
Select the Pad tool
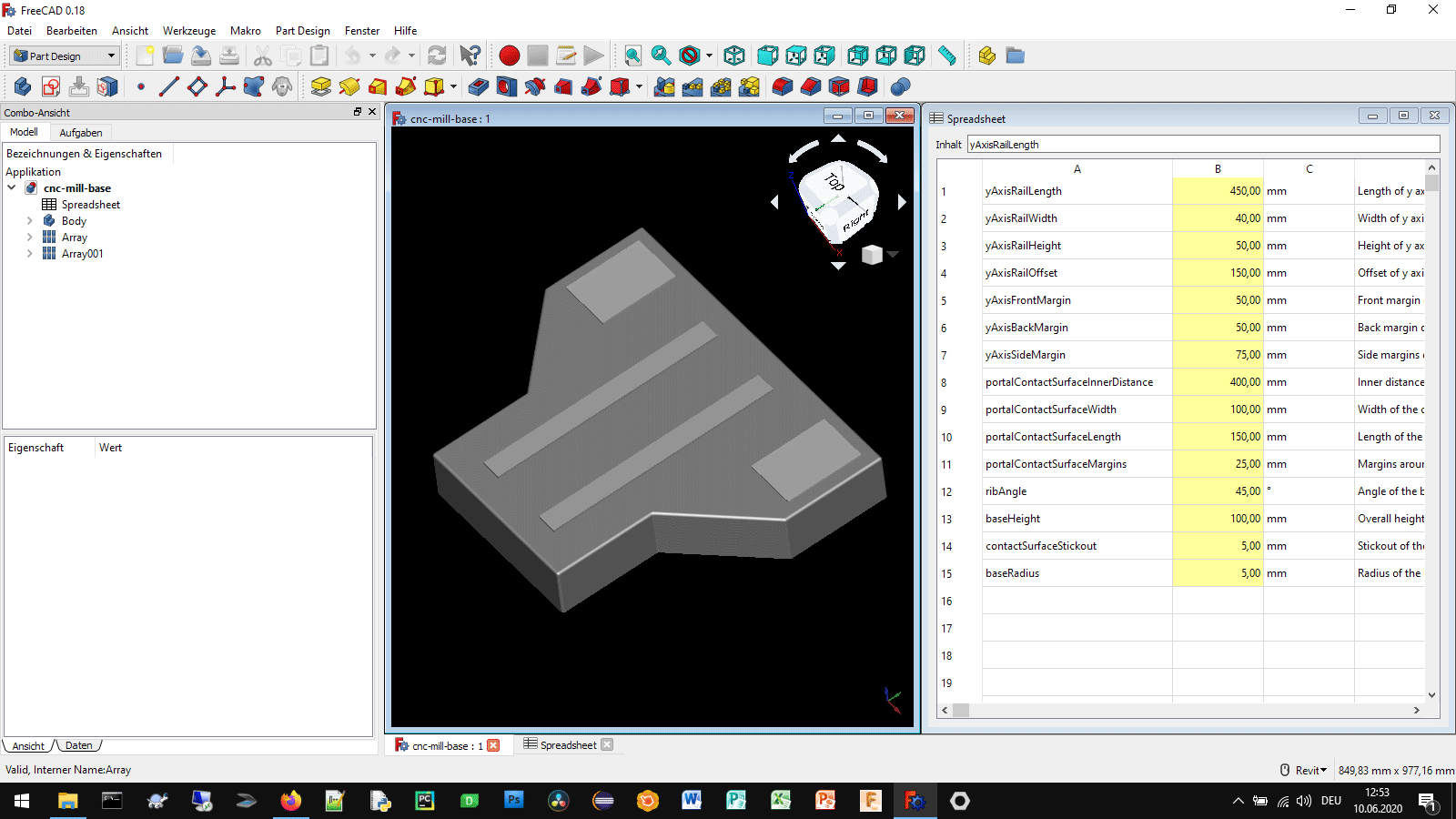click(x=320, y=86)
